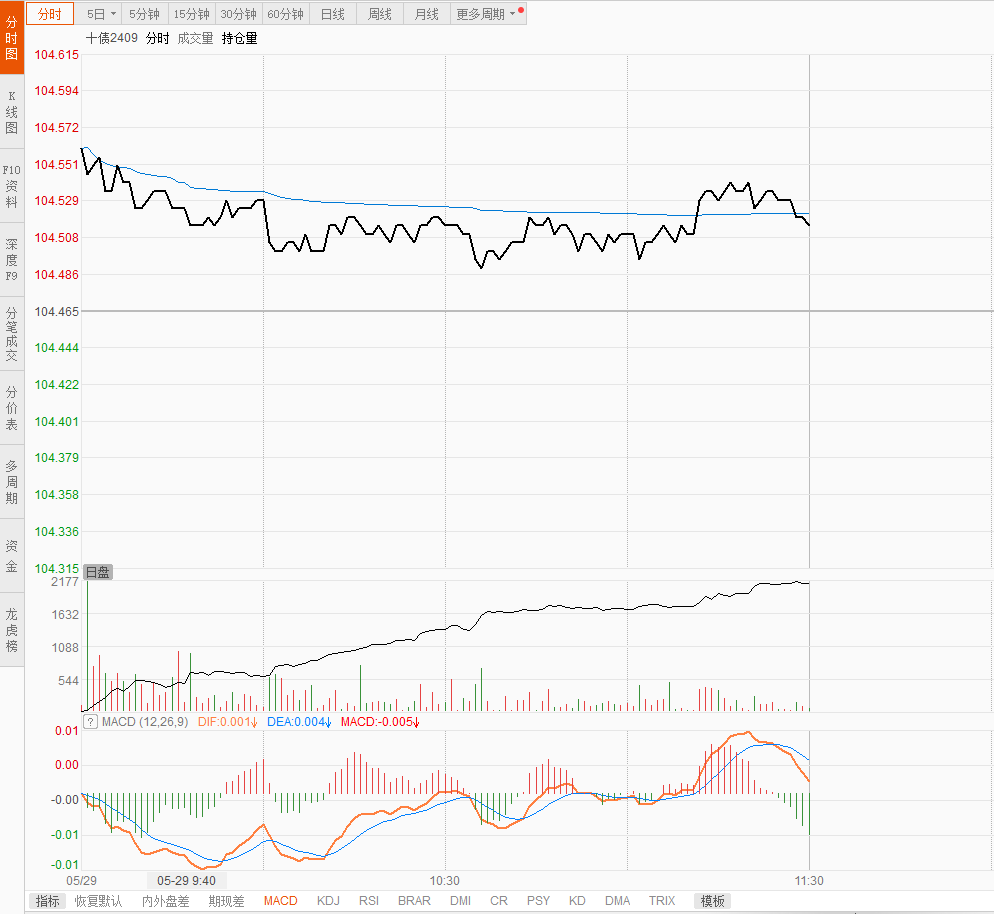994x914 pixels.
Task: Expand the 更多周期 dropdown
Action: pyautogui.click(x=486, y=14)
